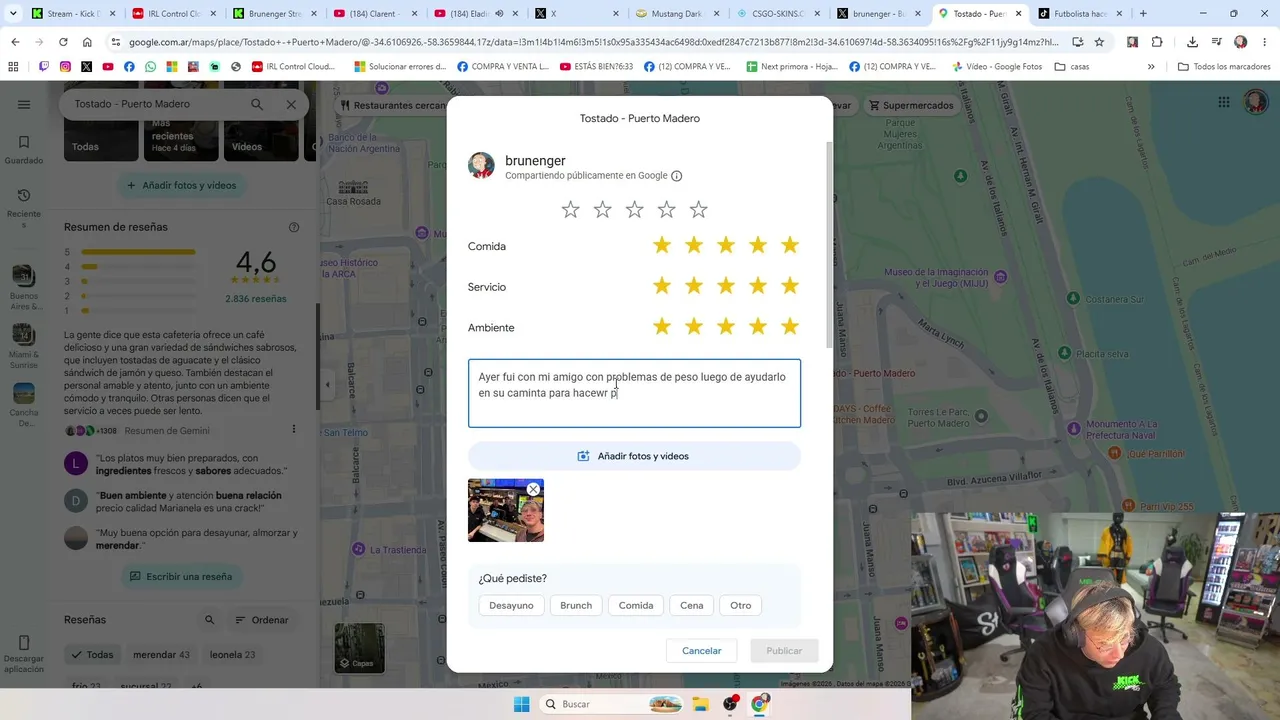1280x720 pixels.
Task: Open the WhatsApp bookmark icon
Action: tap(151, 67)
